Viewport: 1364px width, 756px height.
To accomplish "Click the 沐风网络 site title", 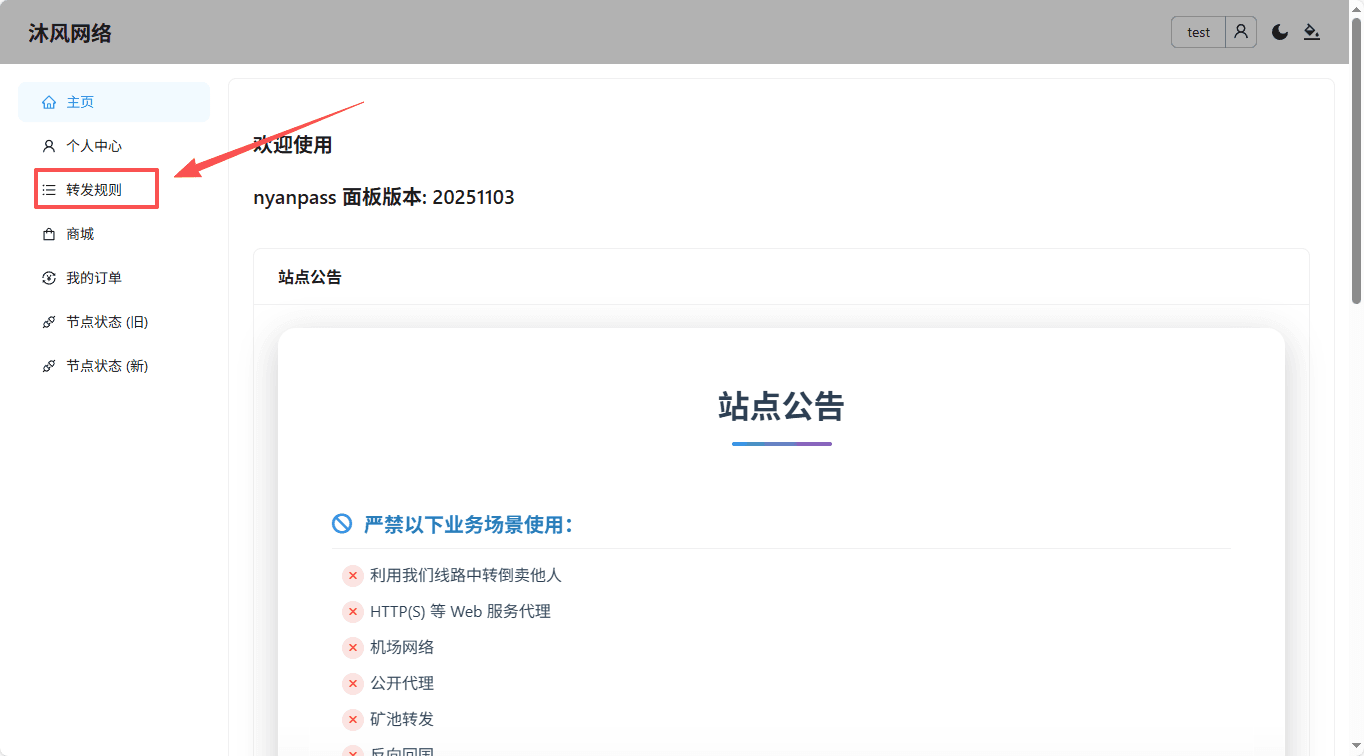I will click(70, 33).
